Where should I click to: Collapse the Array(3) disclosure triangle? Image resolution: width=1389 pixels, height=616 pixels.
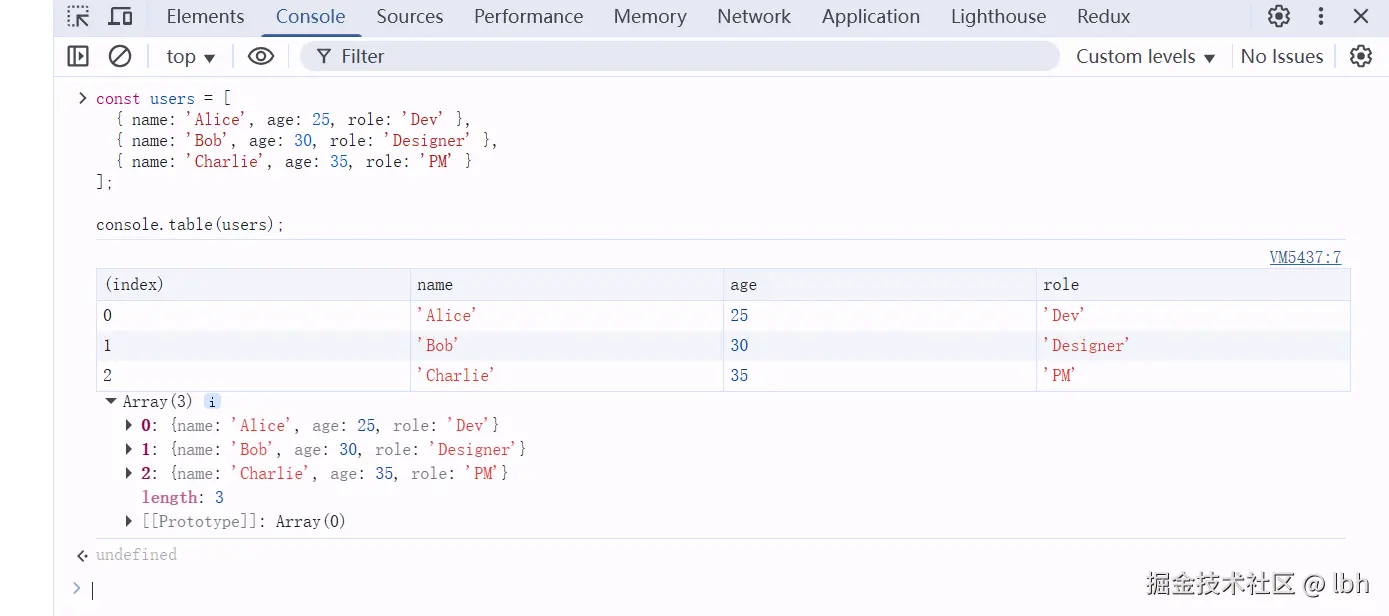click(x=110, y=401)
